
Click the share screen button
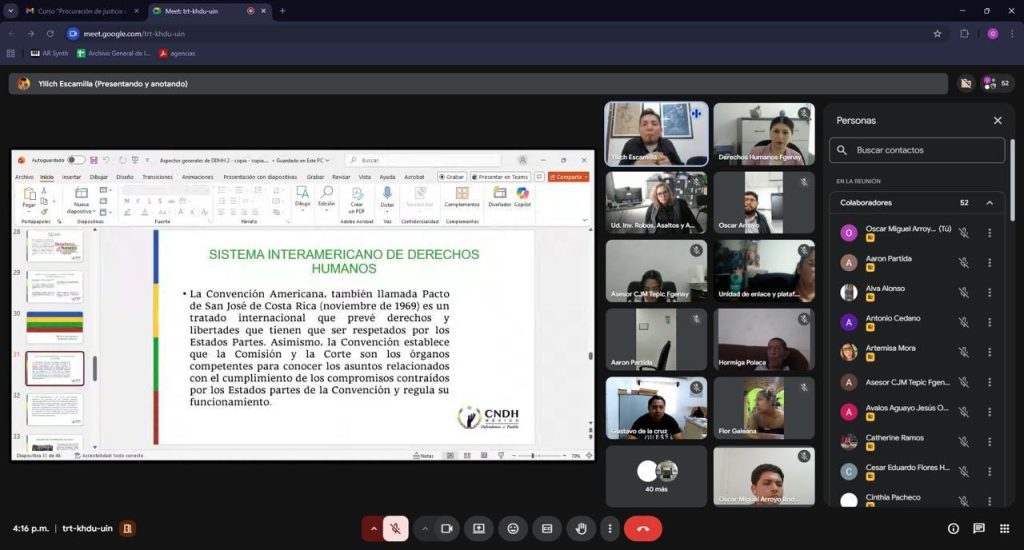click(x=479, y=528)
